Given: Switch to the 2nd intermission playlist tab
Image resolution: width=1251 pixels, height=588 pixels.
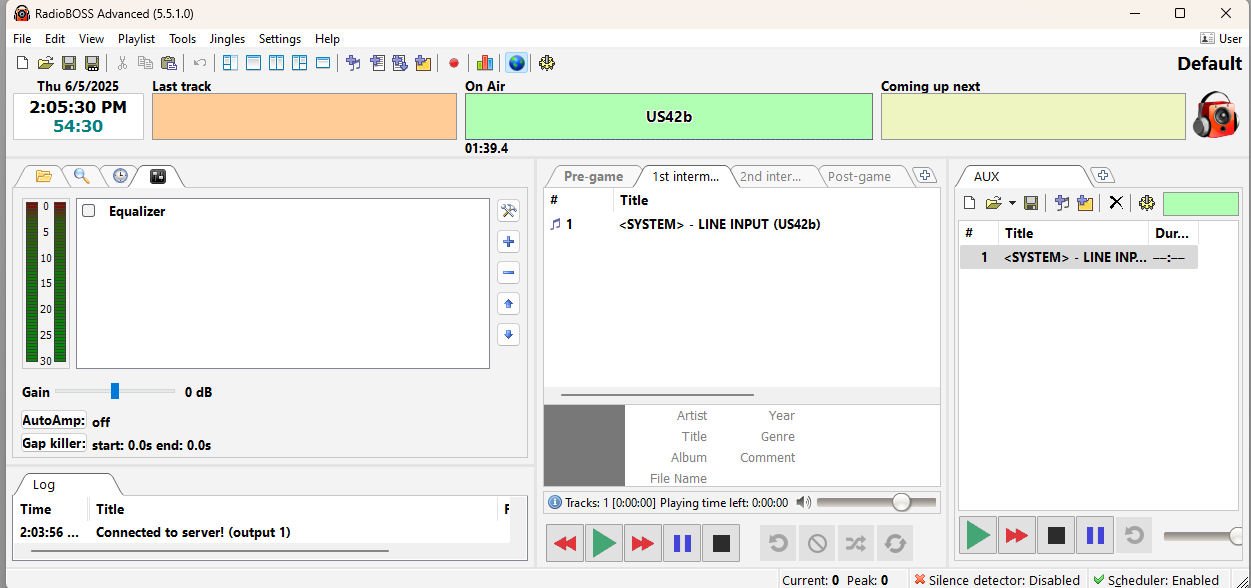Looking at the screenshot, I should coord(770,176).
